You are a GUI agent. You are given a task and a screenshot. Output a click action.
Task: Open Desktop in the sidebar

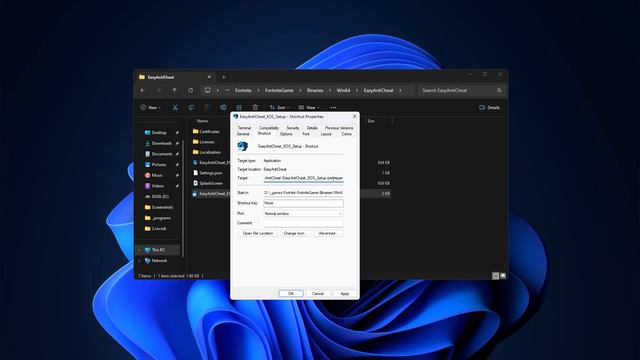click(x=159, y=133)
